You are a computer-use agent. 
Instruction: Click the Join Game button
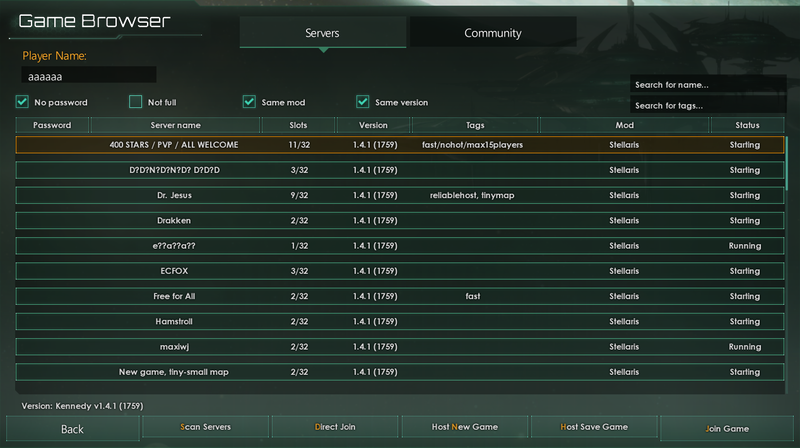[x=727, y=429]
